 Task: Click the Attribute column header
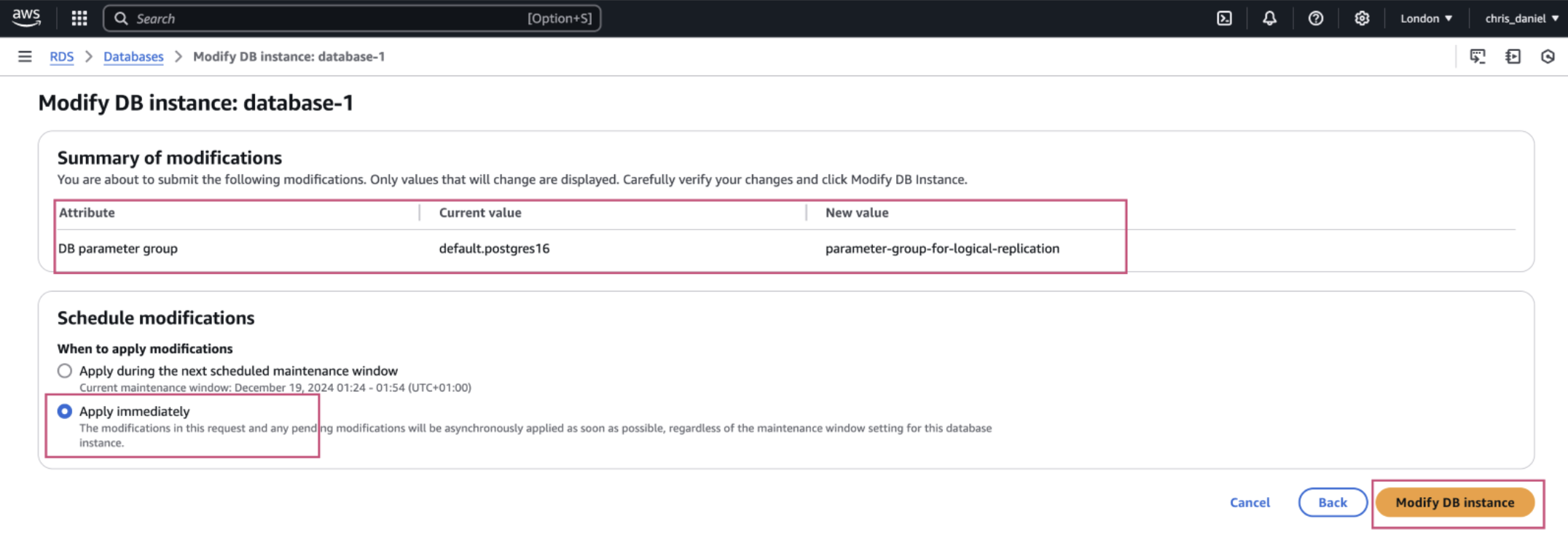(x=87, y=213)
